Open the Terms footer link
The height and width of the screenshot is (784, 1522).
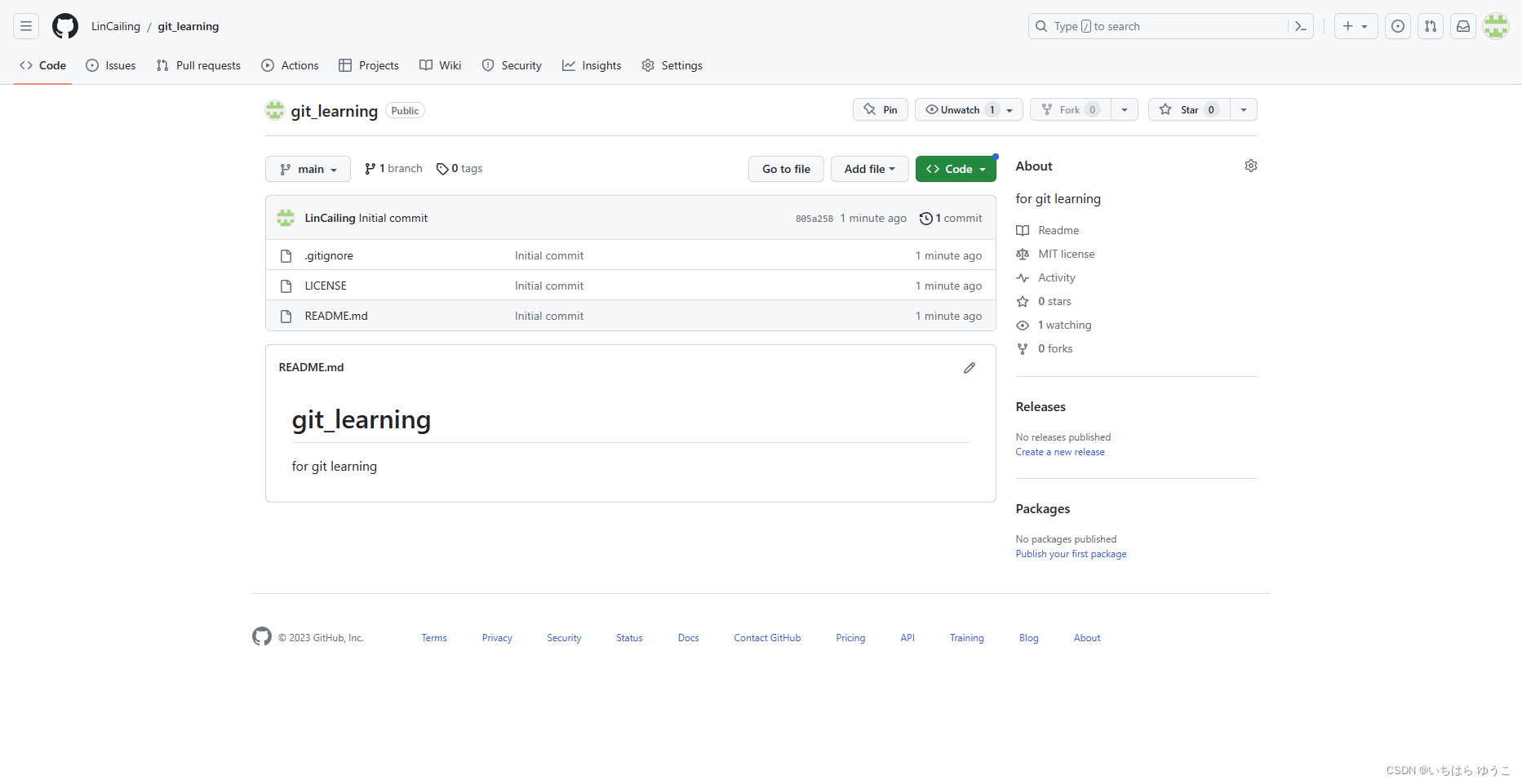coord(434,638)
